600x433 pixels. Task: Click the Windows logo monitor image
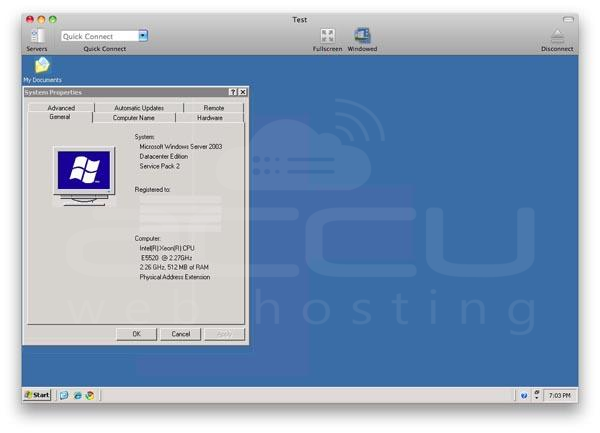84,176
